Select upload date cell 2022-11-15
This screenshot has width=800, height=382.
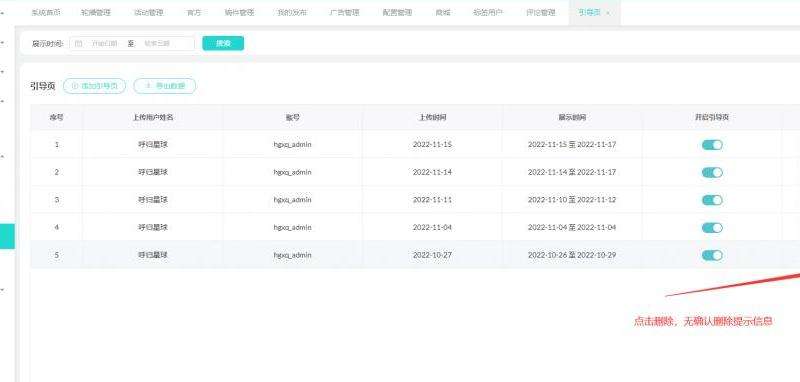pyautogui.click(x=433, y=145)
